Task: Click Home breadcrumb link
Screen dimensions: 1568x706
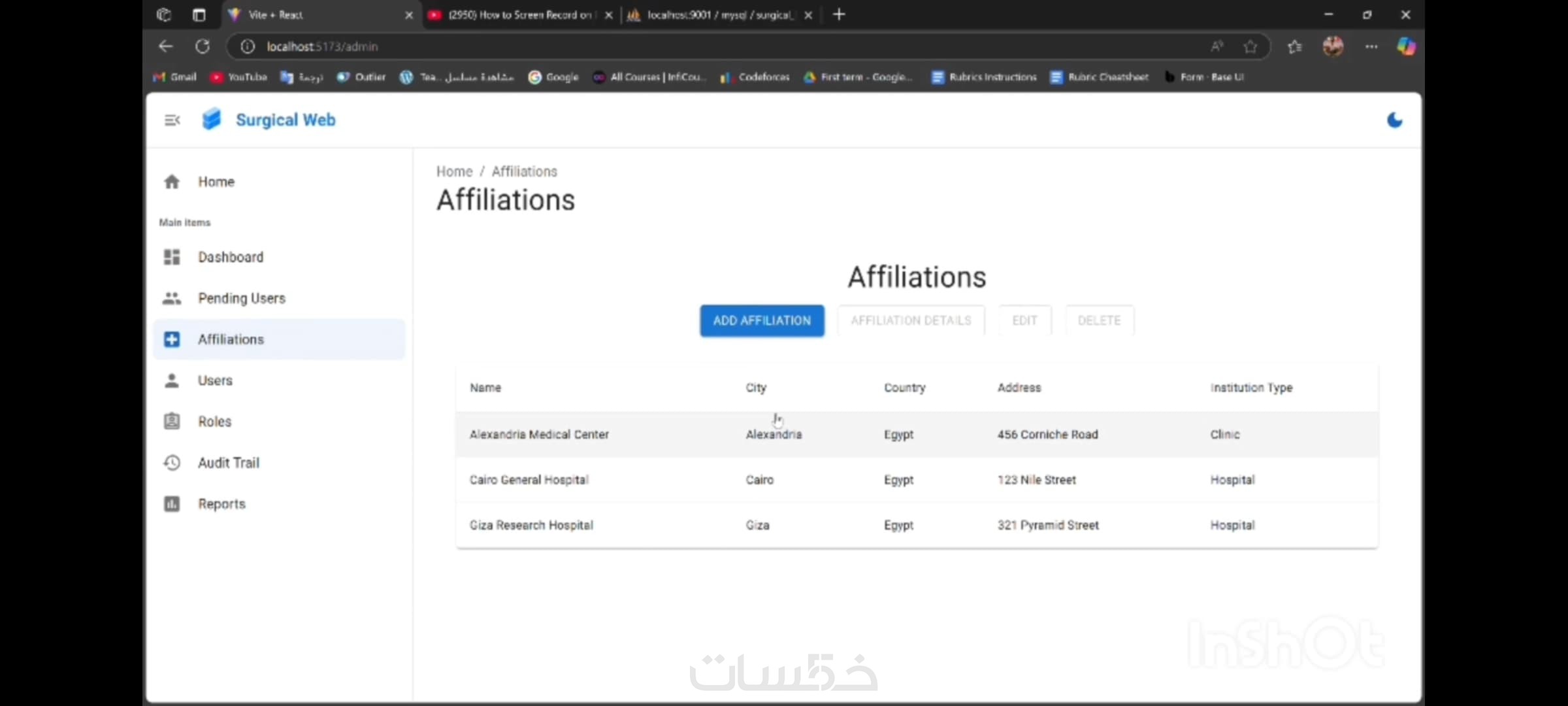Action: [x=454, y=171]
